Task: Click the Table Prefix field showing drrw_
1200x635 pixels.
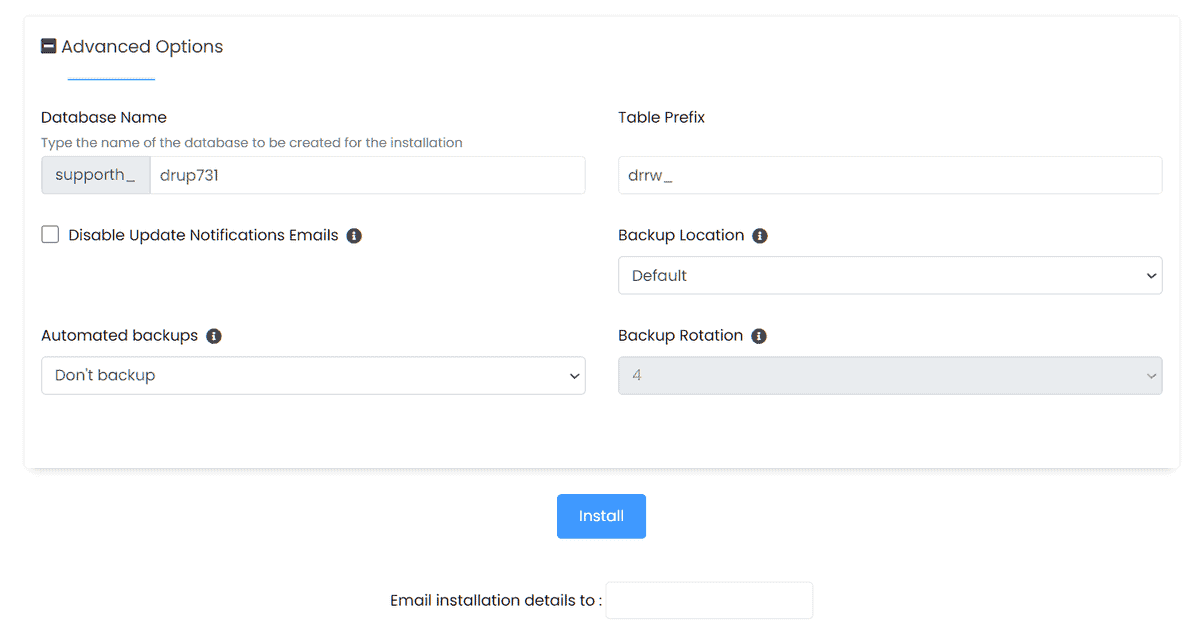Action: pyautogui.click(x=890, y=174)
